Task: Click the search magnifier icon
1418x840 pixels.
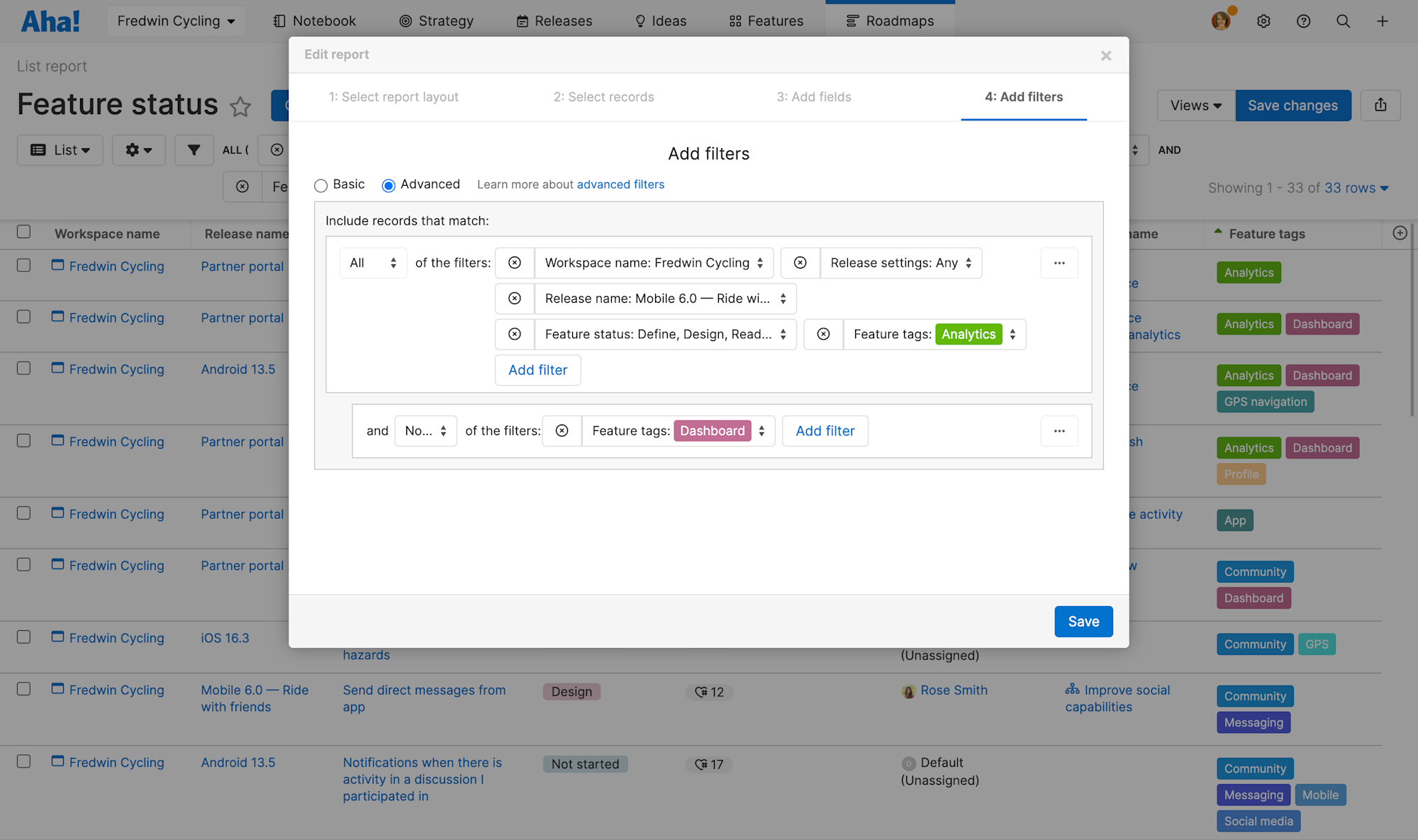Action: coord(1343,21)
